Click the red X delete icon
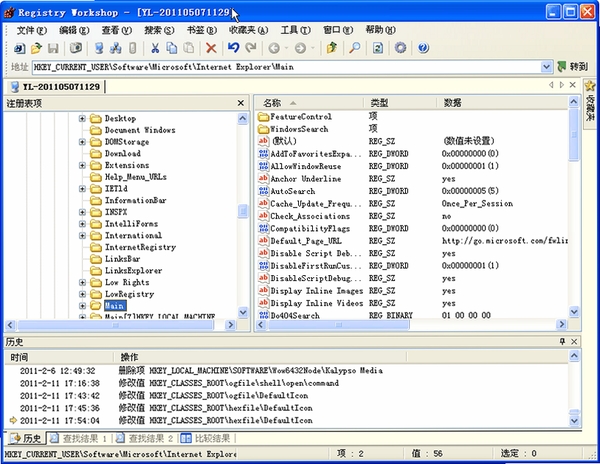This screenshot has width=600, height=464. point(211,48)
